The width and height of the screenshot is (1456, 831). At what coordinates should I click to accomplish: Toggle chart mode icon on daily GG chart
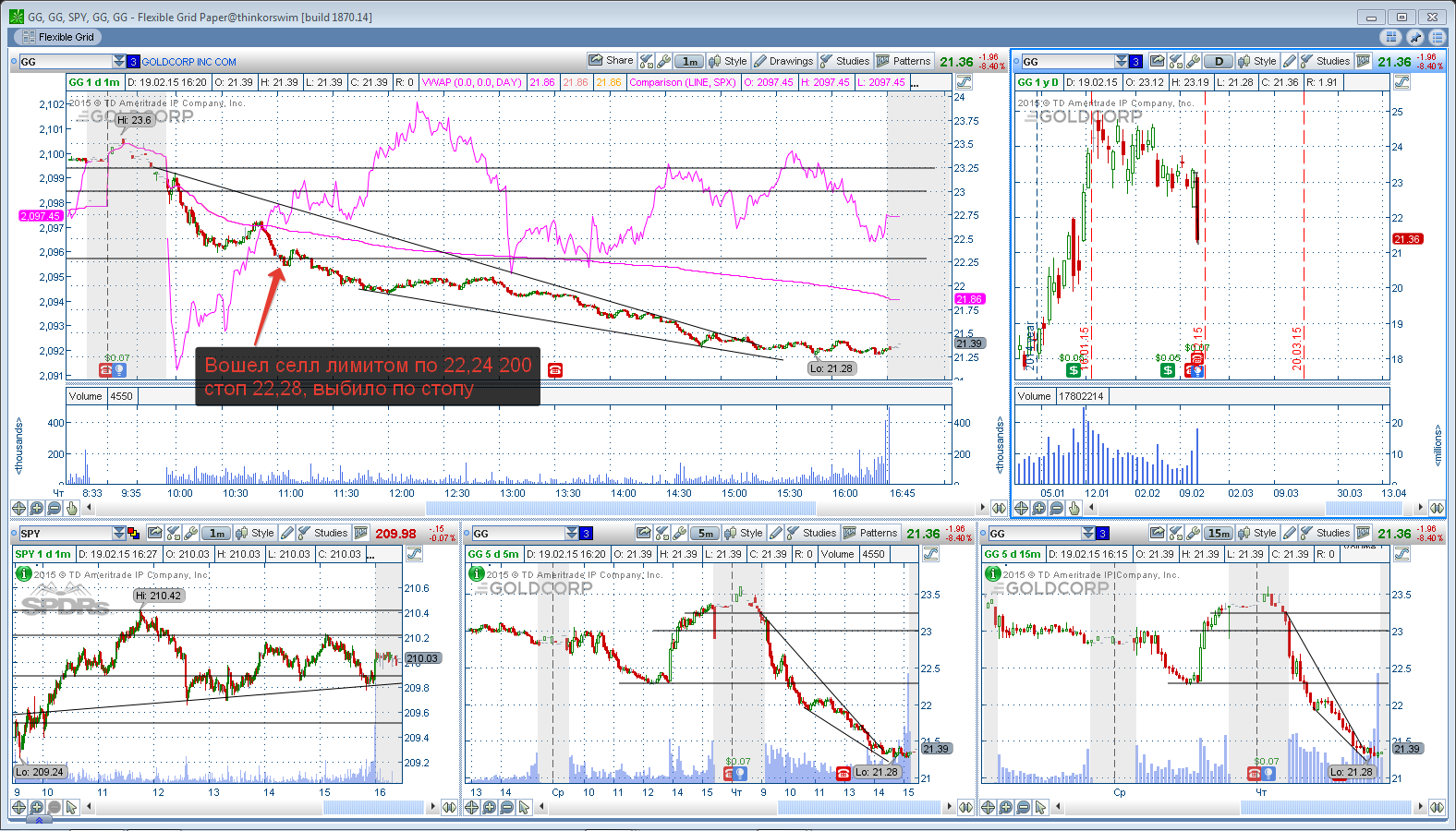pyautogui.click(x=1401, y=82)
